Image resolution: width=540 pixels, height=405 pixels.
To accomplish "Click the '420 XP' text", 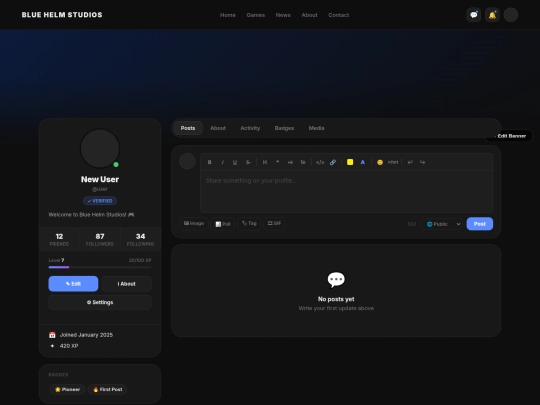I will coord(69,346).
